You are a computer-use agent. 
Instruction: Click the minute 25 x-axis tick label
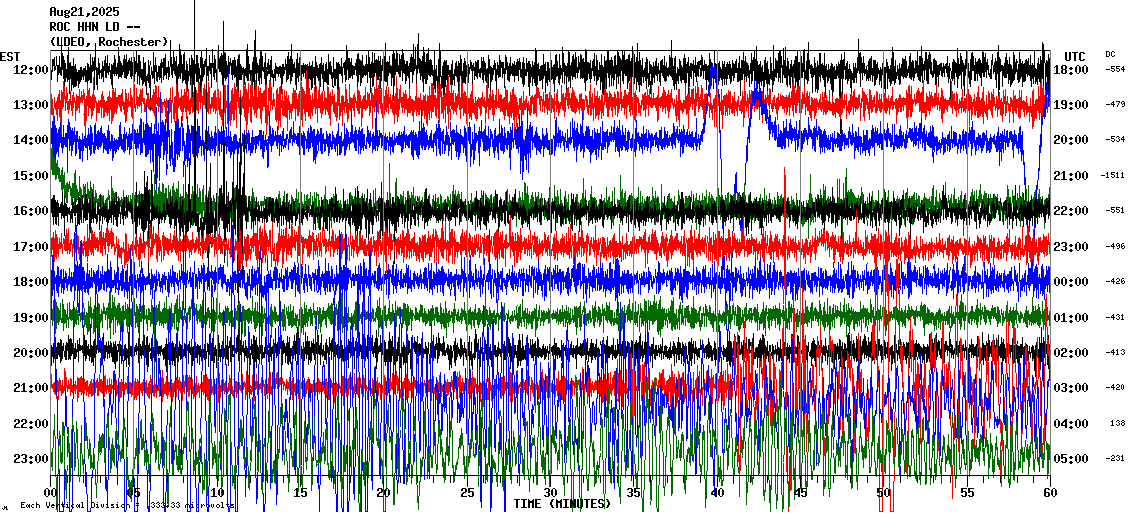pyautogui.click(x=467, y=492)
